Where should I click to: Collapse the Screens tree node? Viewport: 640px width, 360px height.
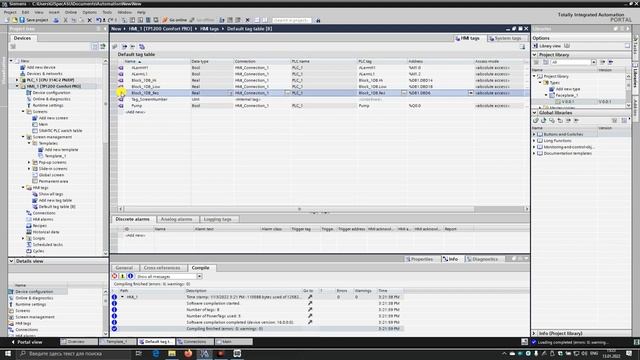pyautogui.click(x=23, y=111)
